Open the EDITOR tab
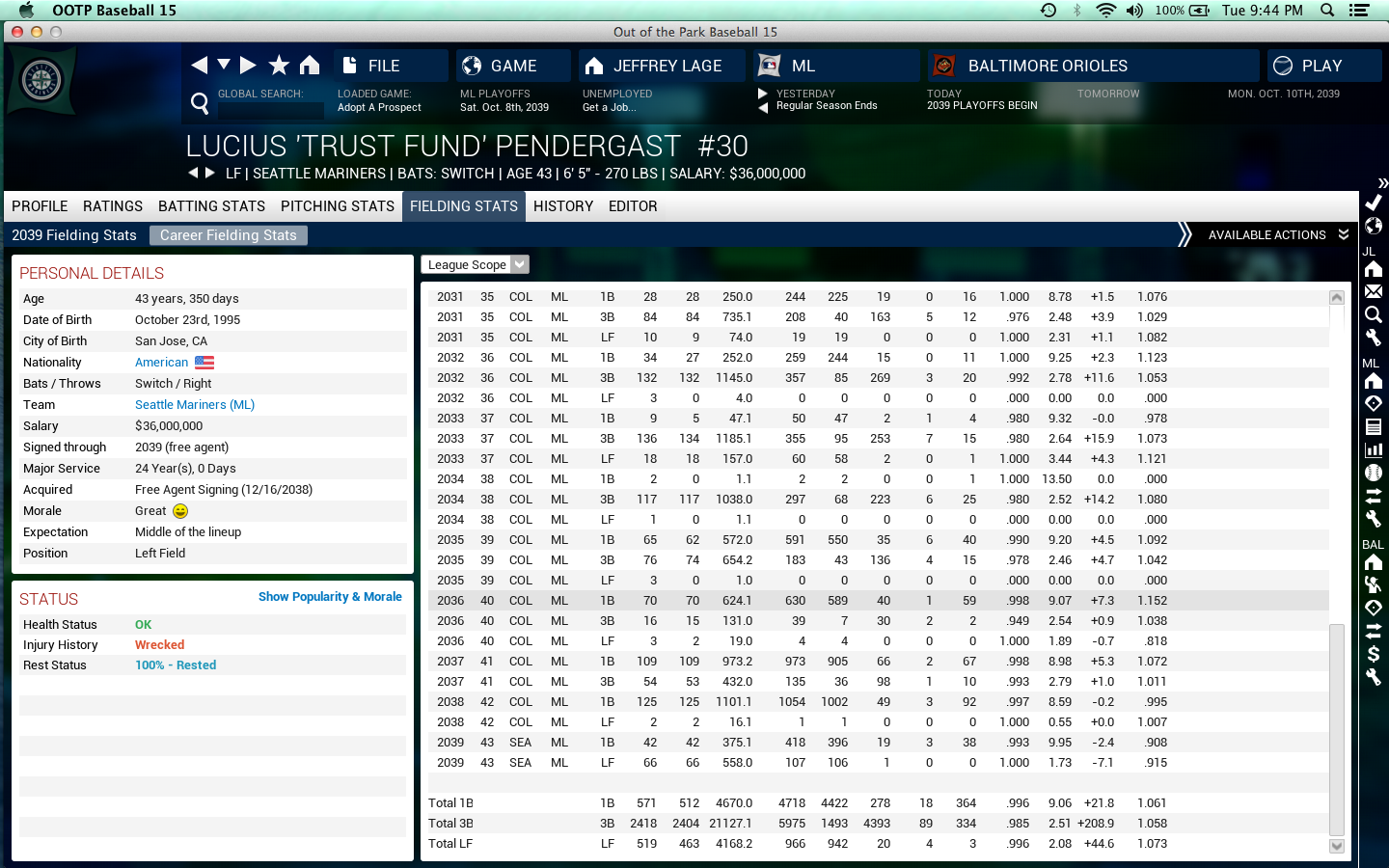Screen dimensions: 1389x868 633,206
